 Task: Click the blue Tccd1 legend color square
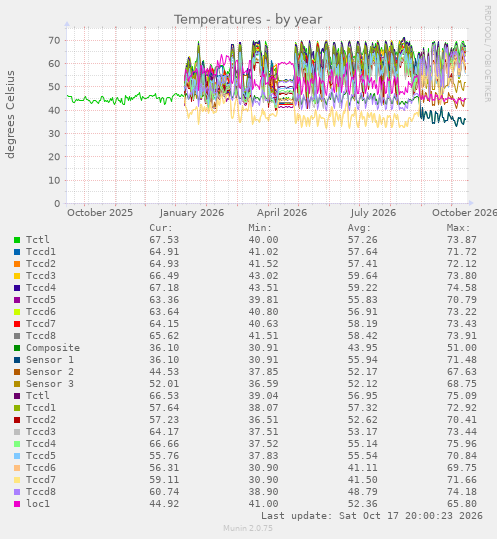[x=17, y=252]
